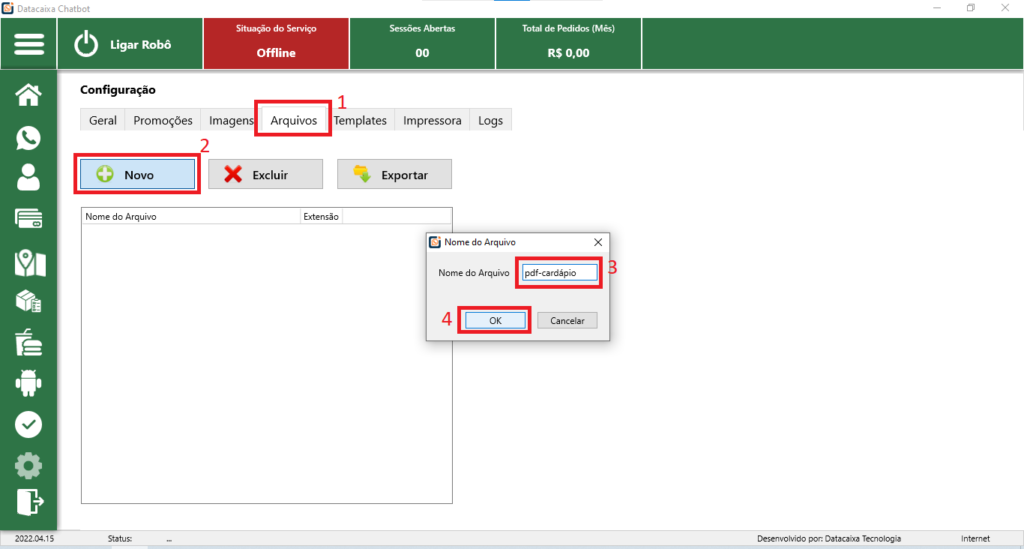Confirm the dialog with OK

495,320
